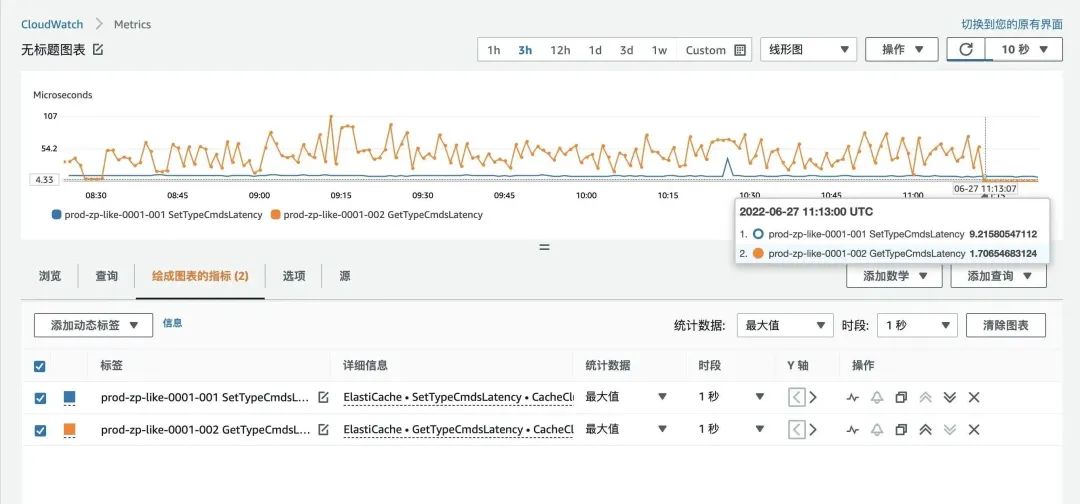Change statistic for SetTypeCmdsLatency row
The height and width of the screenshot is (504, 1080).
point(626,397)
